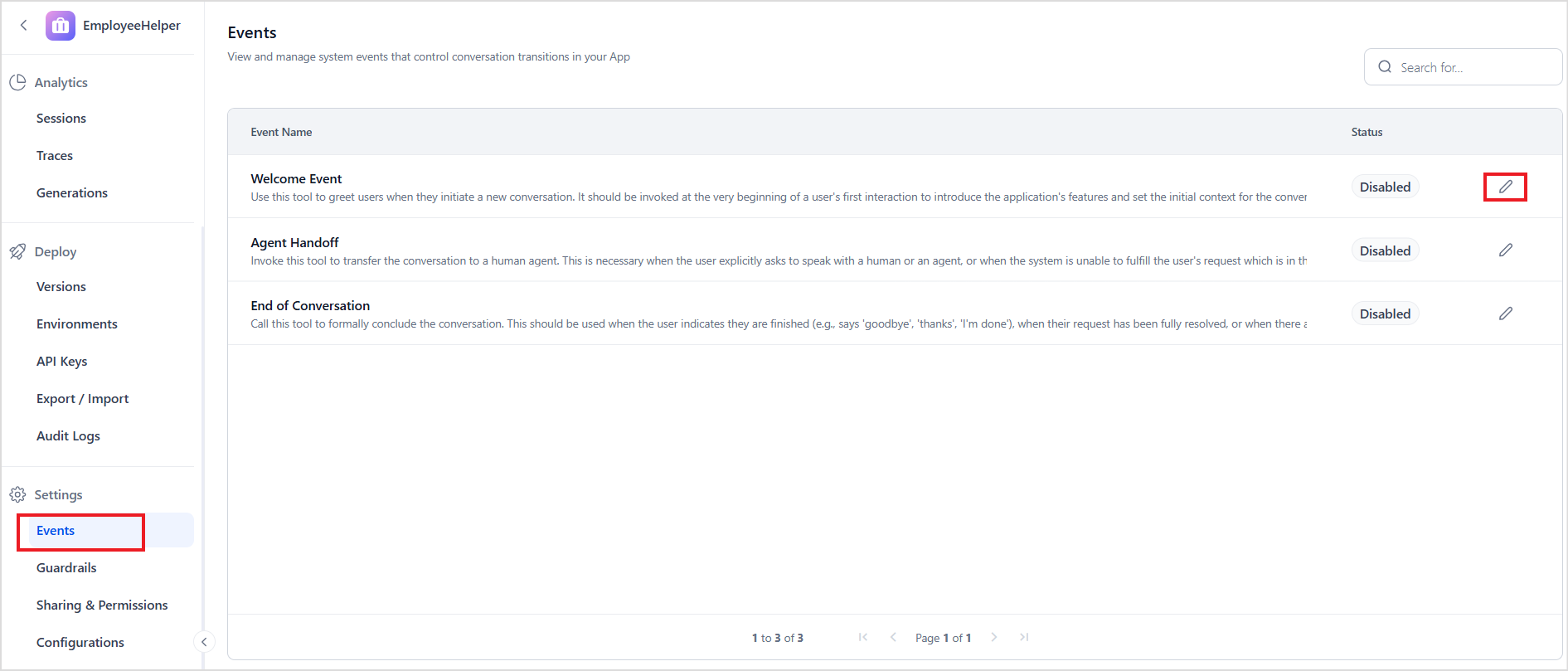Click the Welcome Event Disabled status badge
Screen dimensions: 1568x671
1385,187
